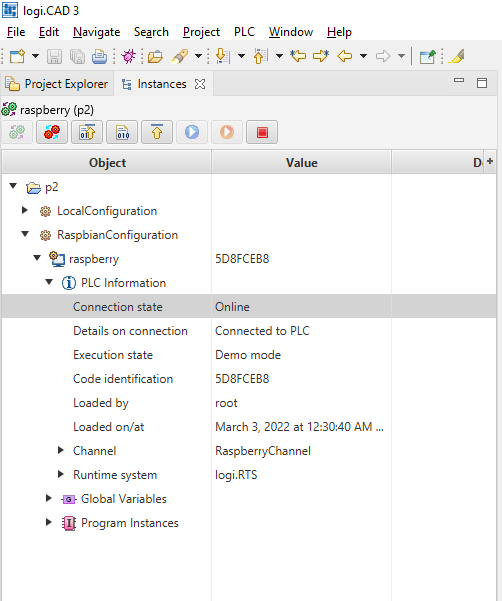This screenshot has height=601, width=502.
Task: Click the Next Edit Location icon
Action: pyautogui.click(x=321, y=56)
